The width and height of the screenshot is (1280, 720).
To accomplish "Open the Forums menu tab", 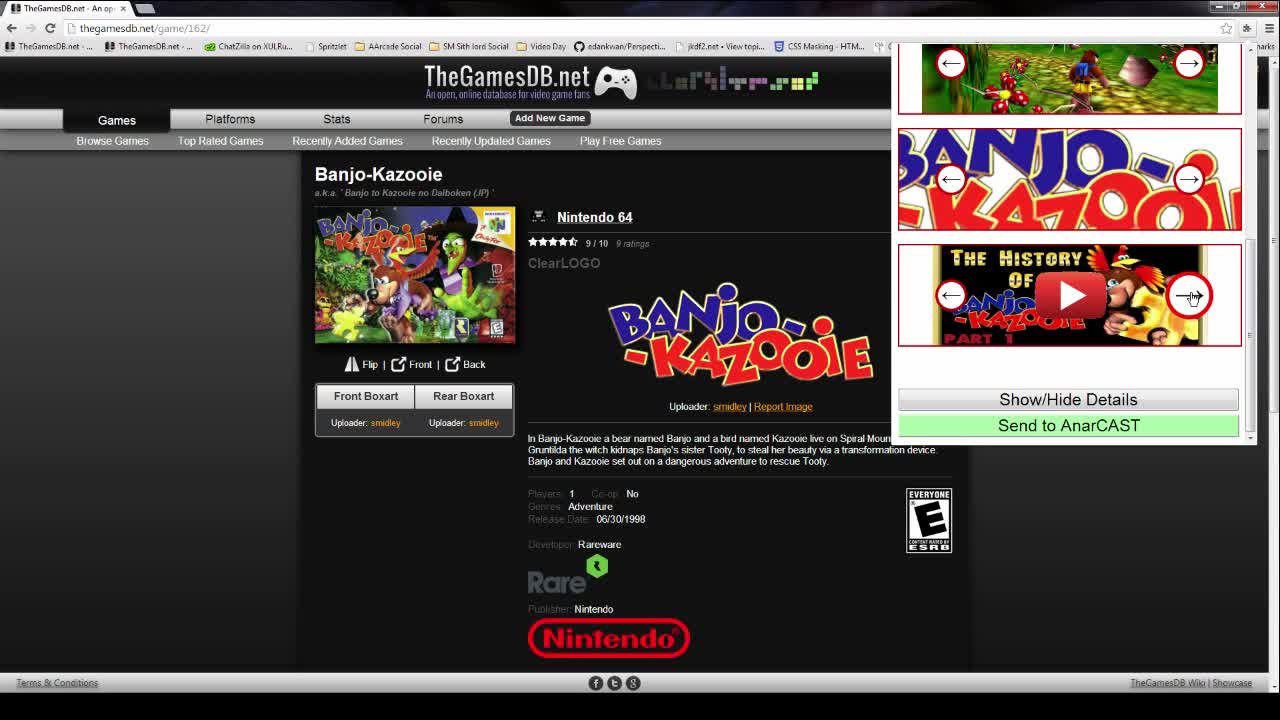I will point(443,119).
